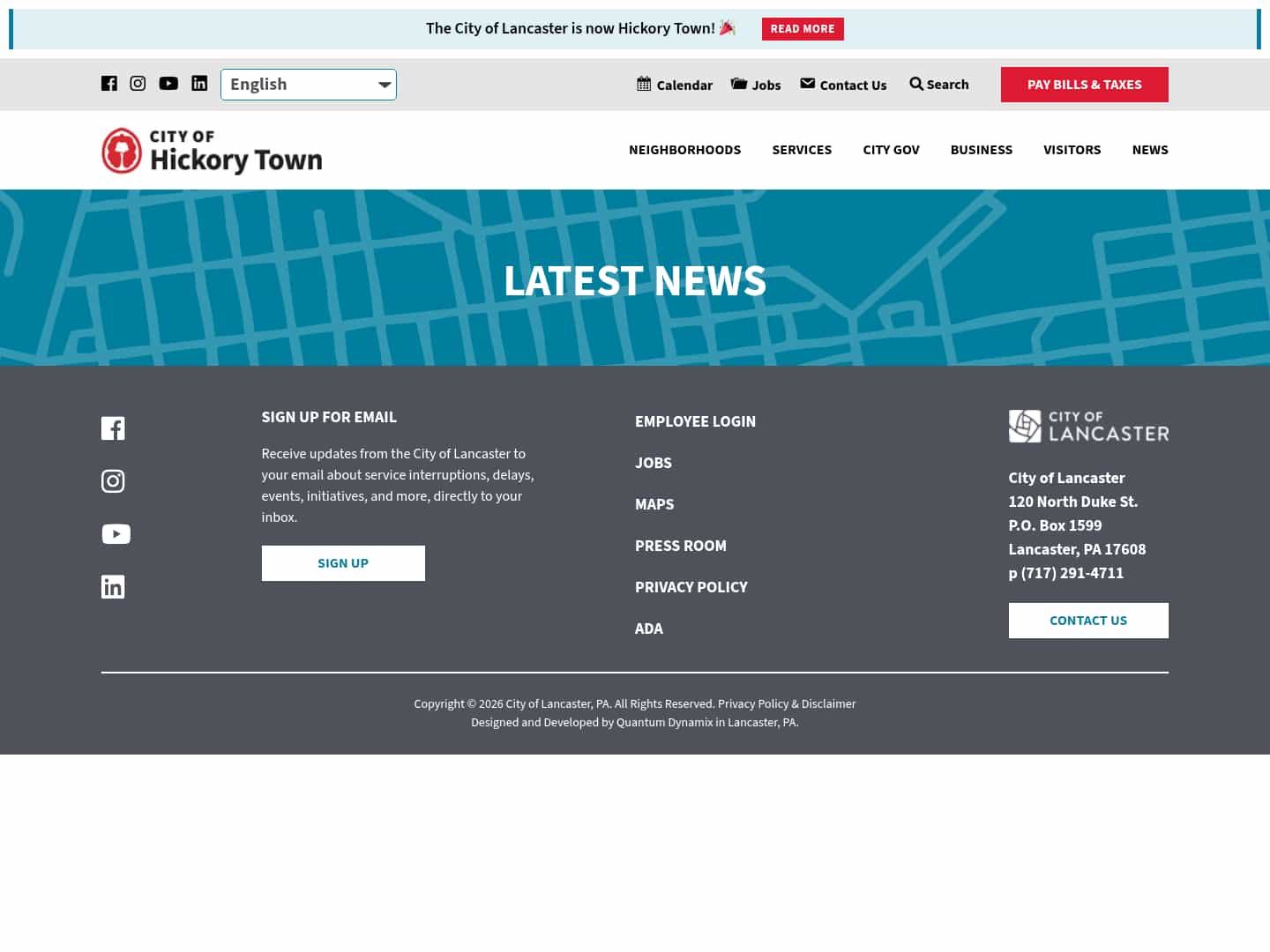Open the PRESS ROOM footer link
The width and height of the screenshot is (1270, 952).
click(x=680, y=546)
